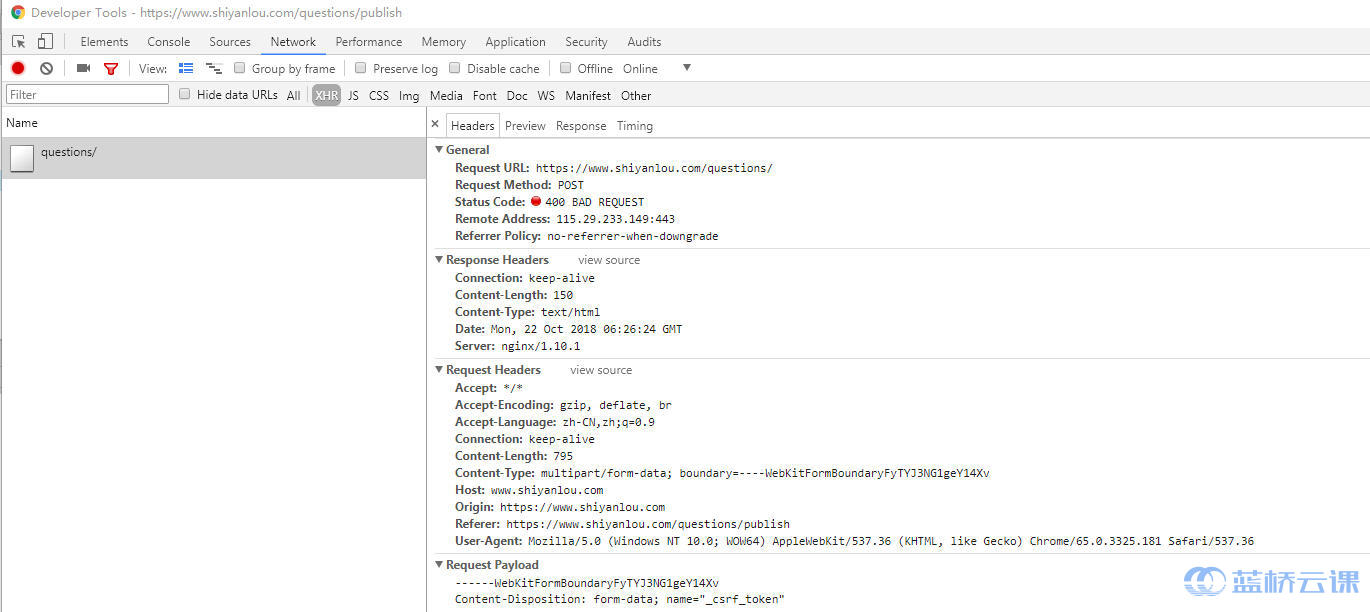Click the Referer header URL value
1370x612 pixels.
click(x=648, y=524)
